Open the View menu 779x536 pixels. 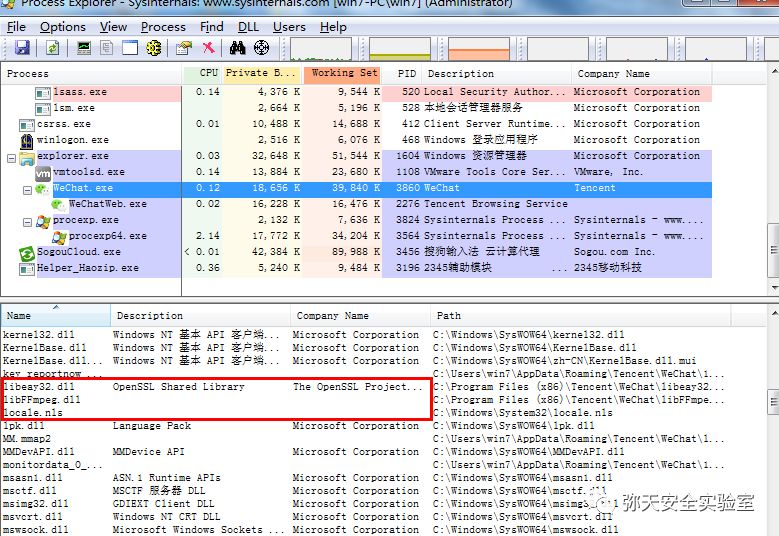113,27
